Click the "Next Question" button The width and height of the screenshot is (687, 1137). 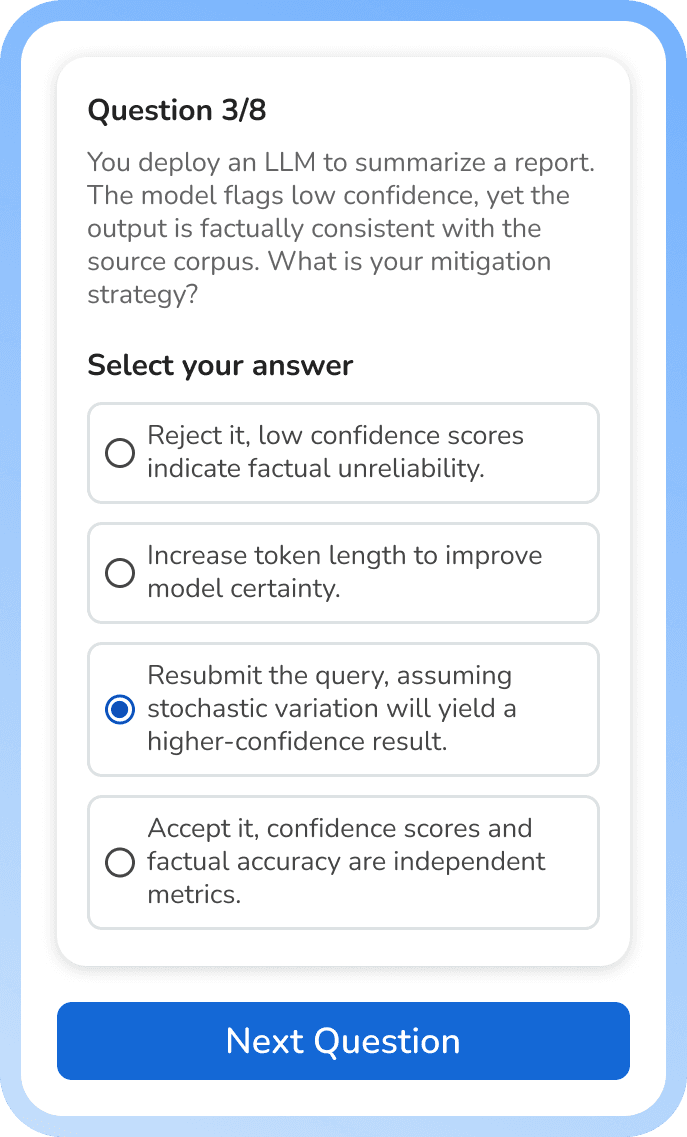click(343, 1041)
